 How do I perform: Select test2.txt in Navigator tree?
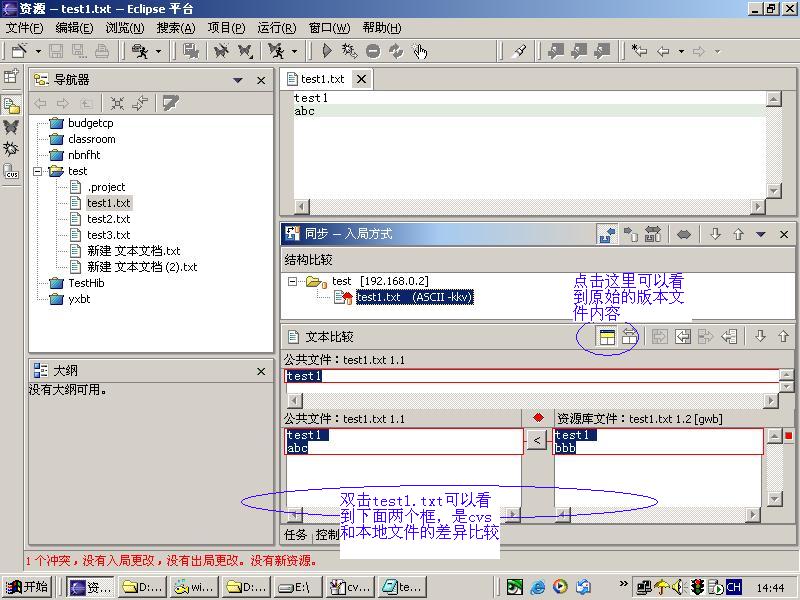(x=109, y=219)
